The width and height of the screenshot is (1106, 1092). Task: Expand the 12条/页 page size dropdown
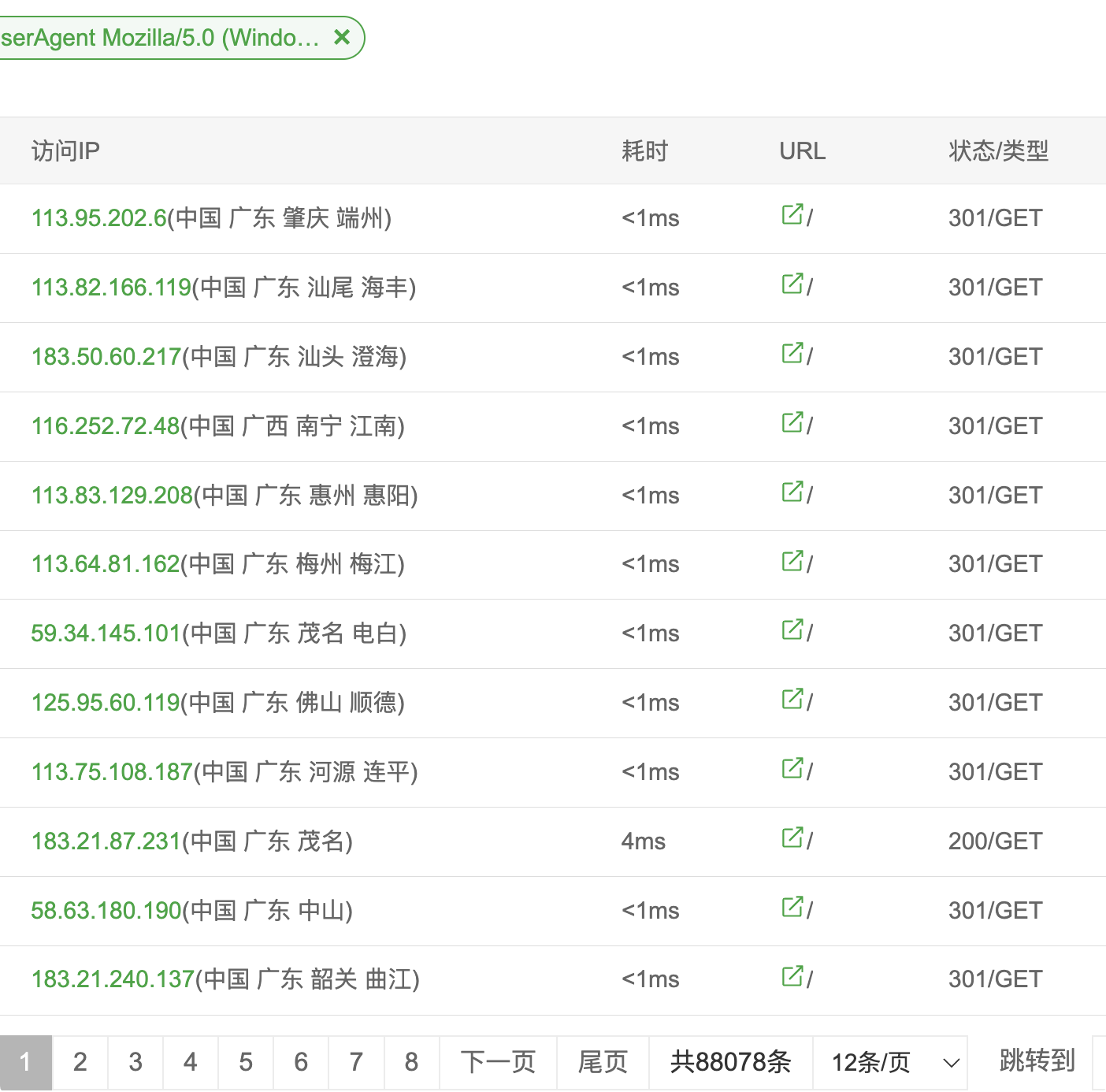(x=889, y=1062)
